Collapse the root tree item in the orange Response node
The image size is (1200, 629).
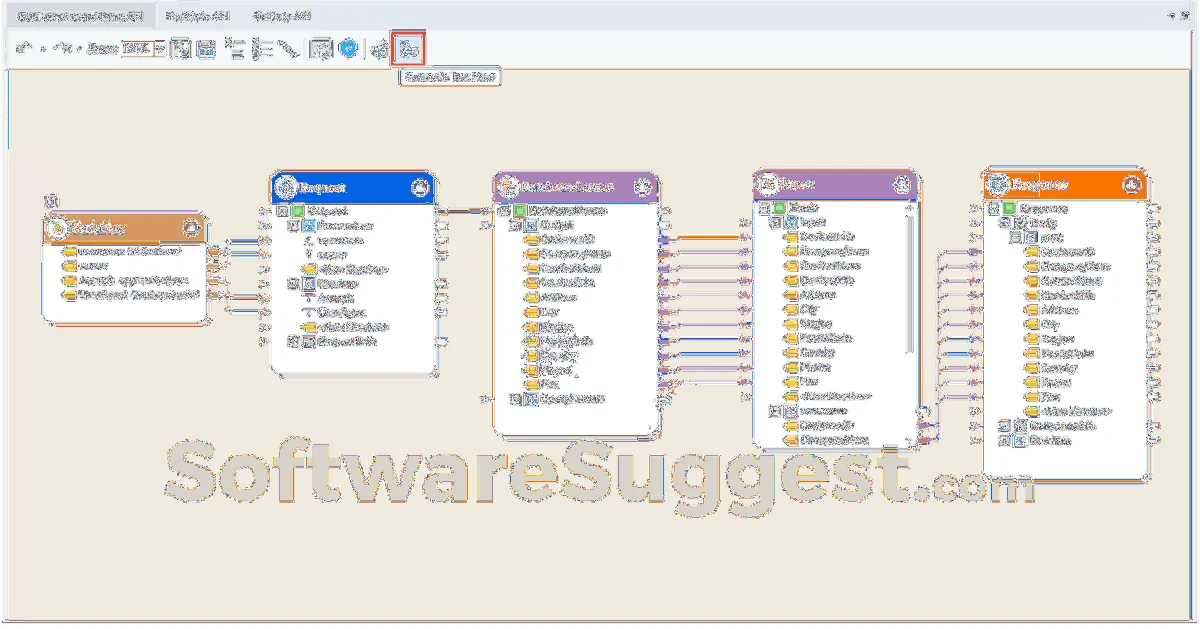point(993,209)
